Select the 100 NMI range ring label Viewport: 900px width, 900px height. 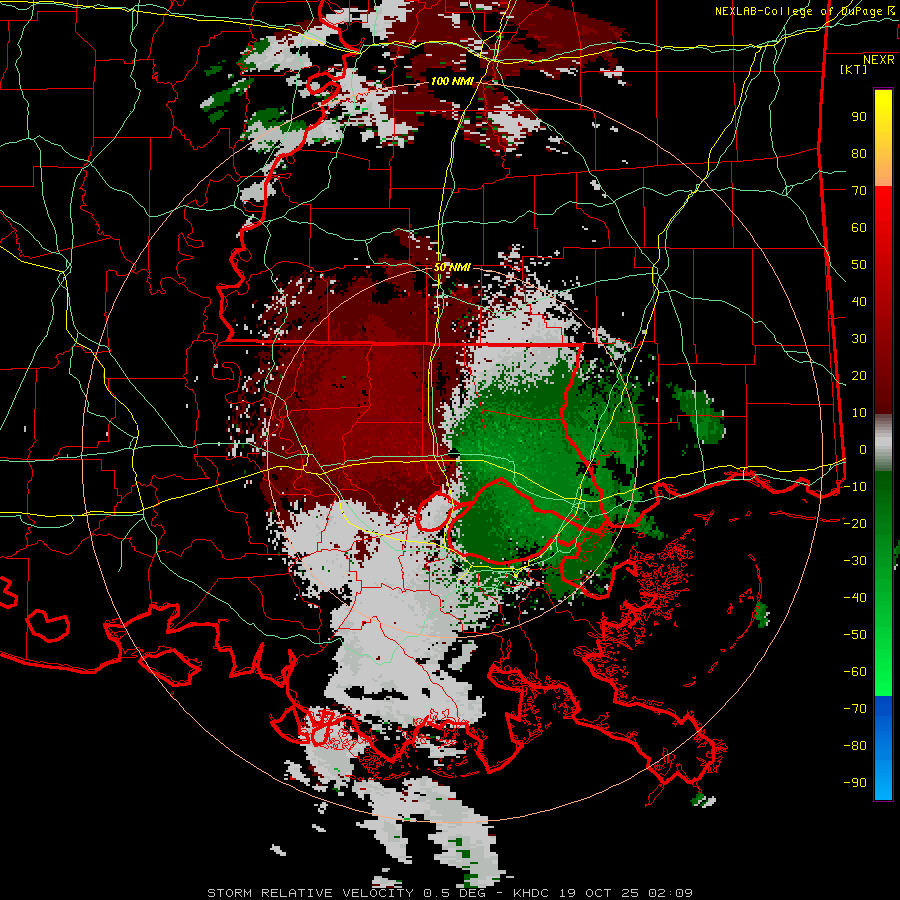click(452, 81)
